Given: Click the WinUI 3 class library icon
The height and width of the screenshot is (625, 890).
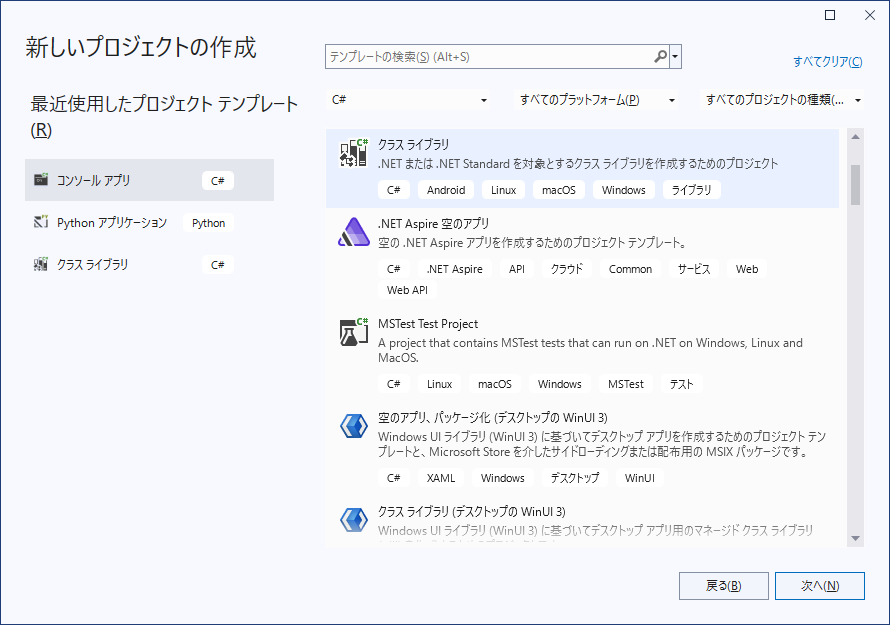Looking at the screenshot, I should 354,520.
